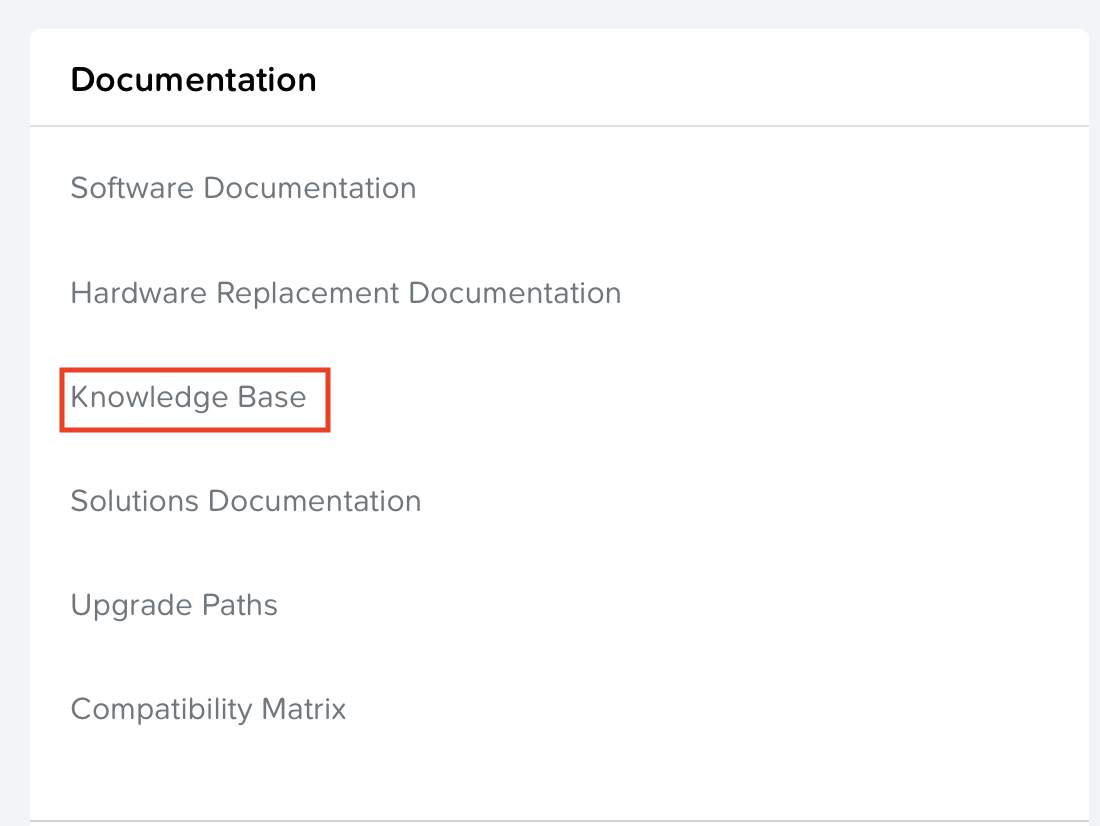View Upgrade Paths under Documentation
Image resolution: width=1100 pixels, height=826 pixels.
174,605
